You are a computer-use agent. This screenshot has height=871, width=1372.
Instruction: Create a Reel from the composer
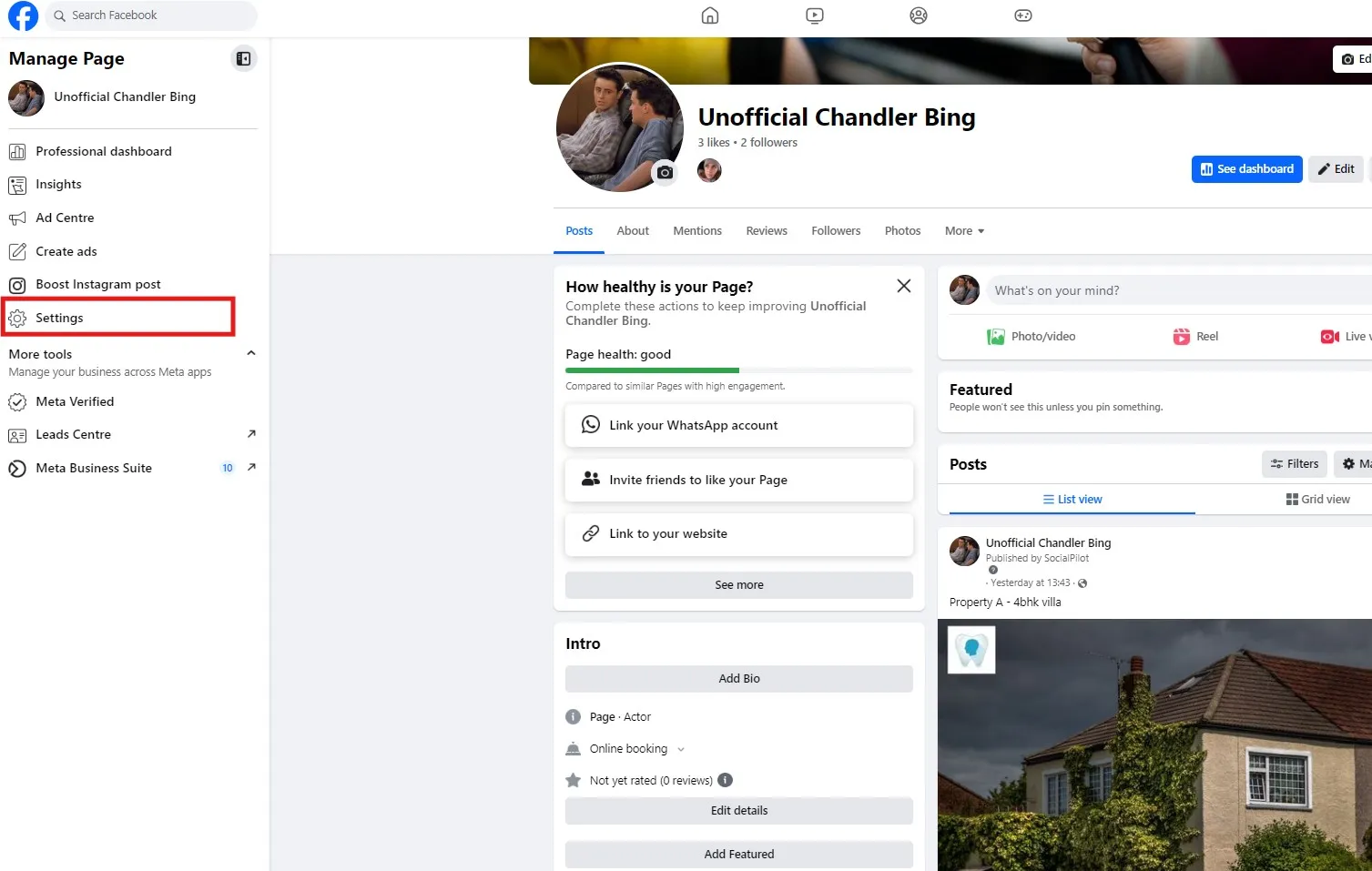pos(1194,336)
